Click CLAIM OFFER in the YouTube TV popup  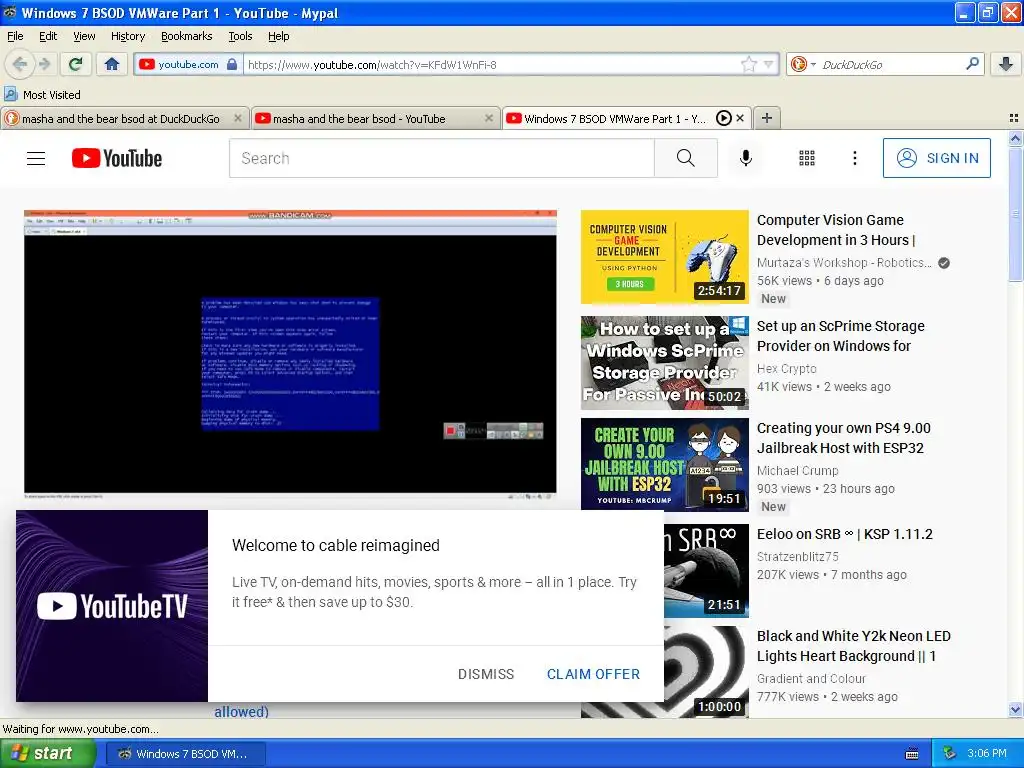pyautogui.click(x=593, y=674)
